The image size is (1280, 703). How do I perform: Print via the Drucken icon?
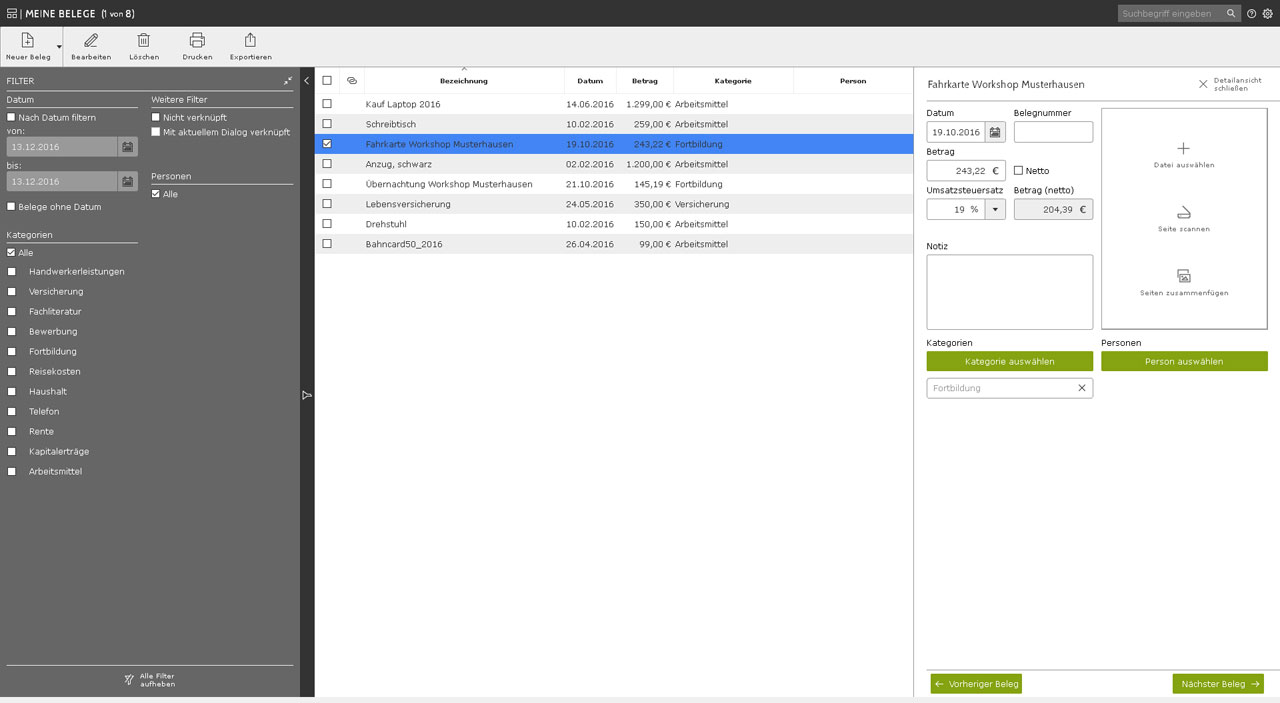click(197, 41)
